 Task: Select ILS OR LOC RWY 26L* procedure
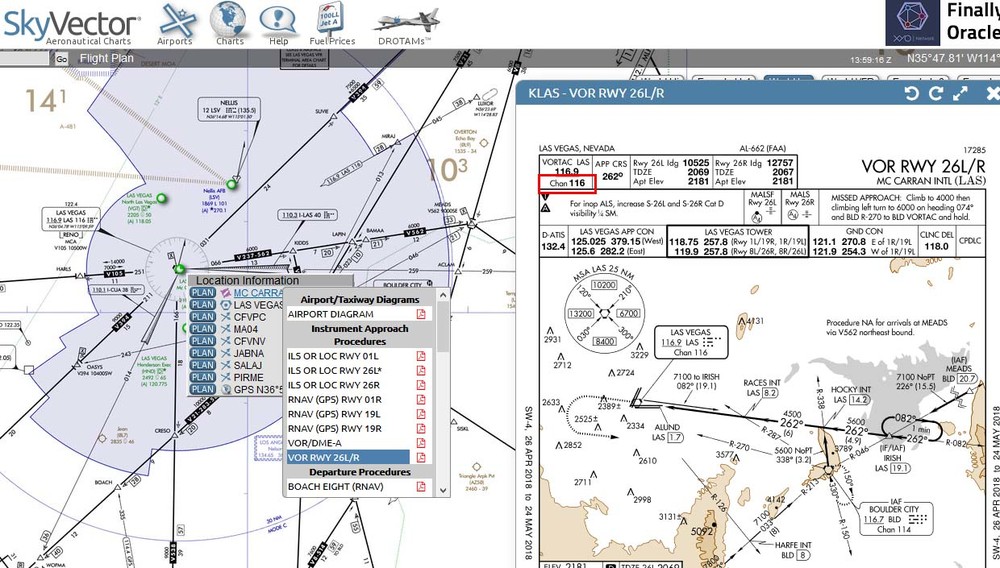(335, 370)
